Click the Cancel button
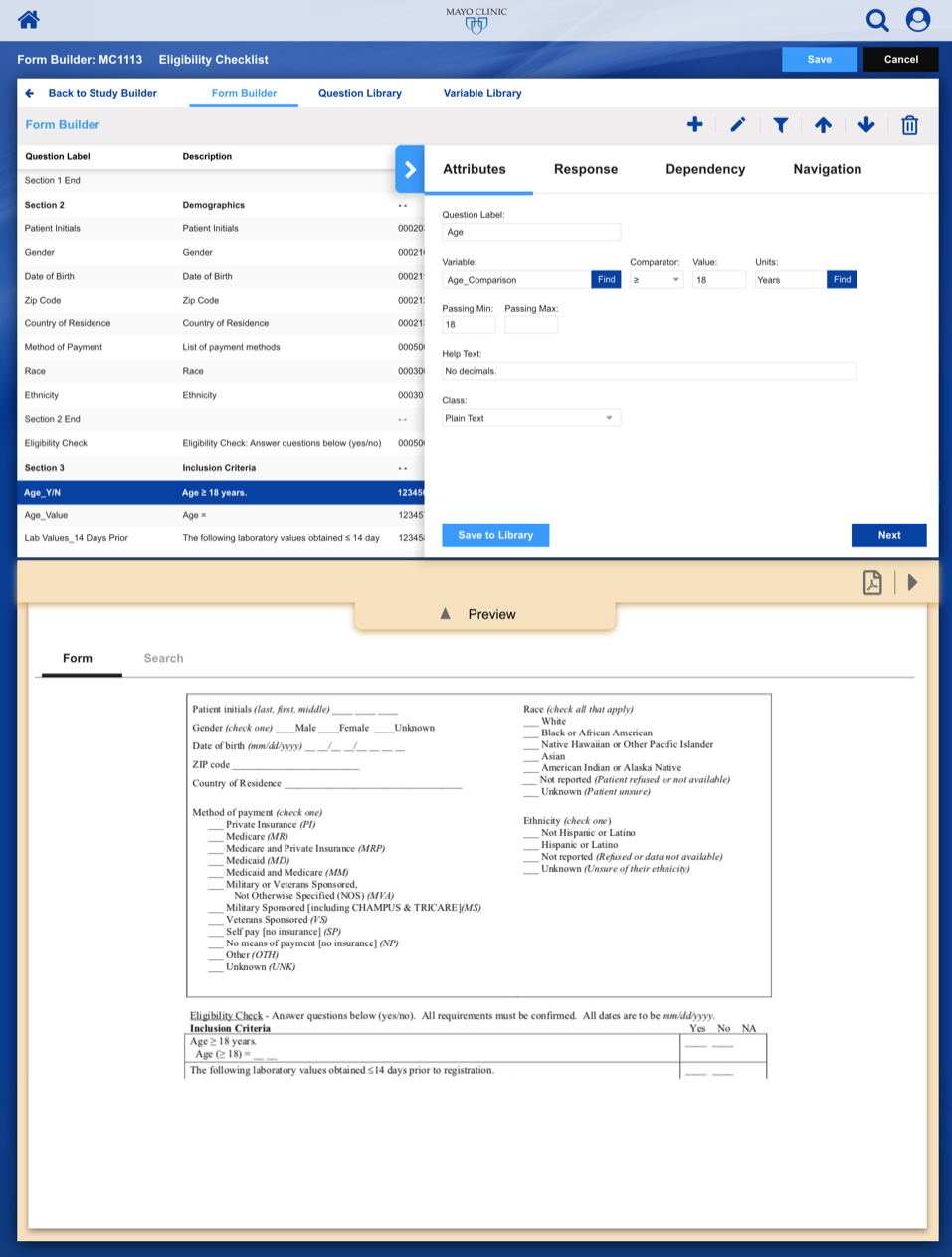Image resolution: width=952 pixels, height=1257 pixels. (901, 59)
